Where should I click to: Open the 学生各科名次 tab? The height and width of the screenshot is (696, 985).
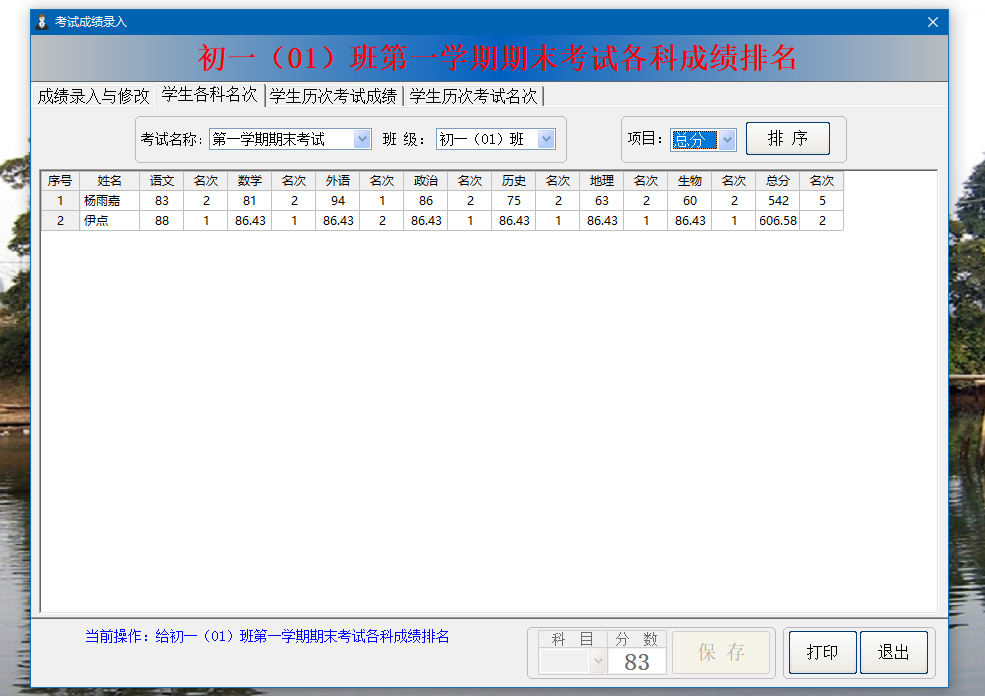click(209, 95)
